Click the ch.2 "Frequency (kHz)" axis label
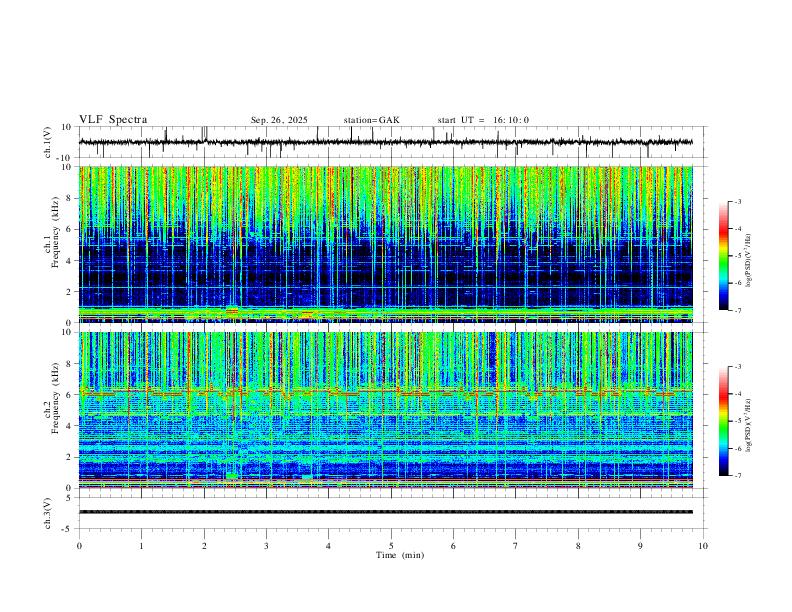 (x=55, y=398)
